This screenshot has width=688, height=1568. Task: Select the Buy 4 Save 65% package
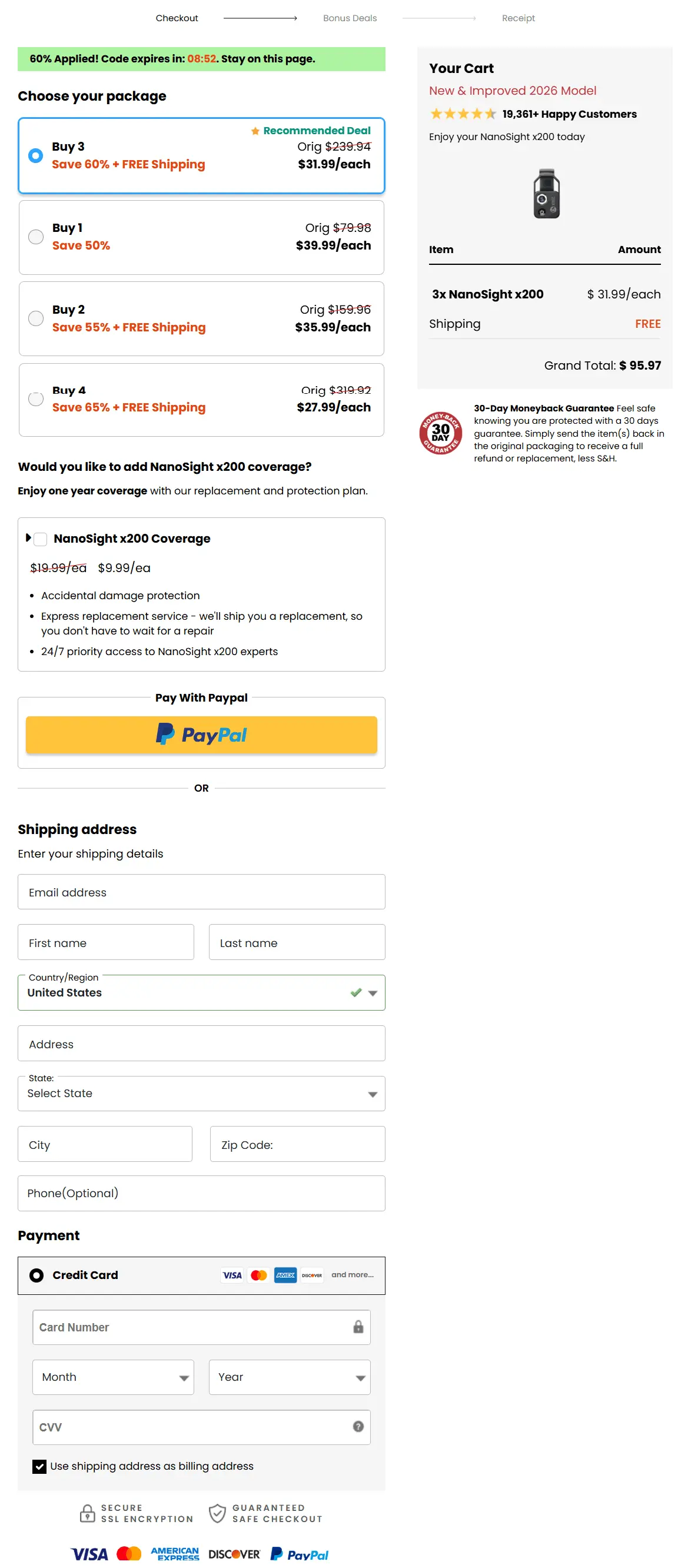36,398
